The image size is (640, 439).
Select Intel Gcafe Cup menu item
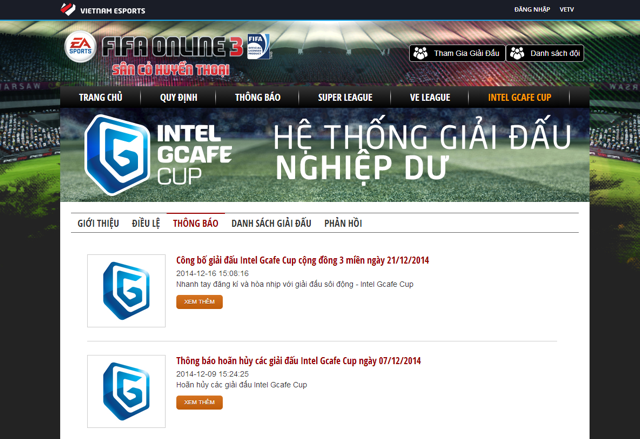click(x=520, y=98)
